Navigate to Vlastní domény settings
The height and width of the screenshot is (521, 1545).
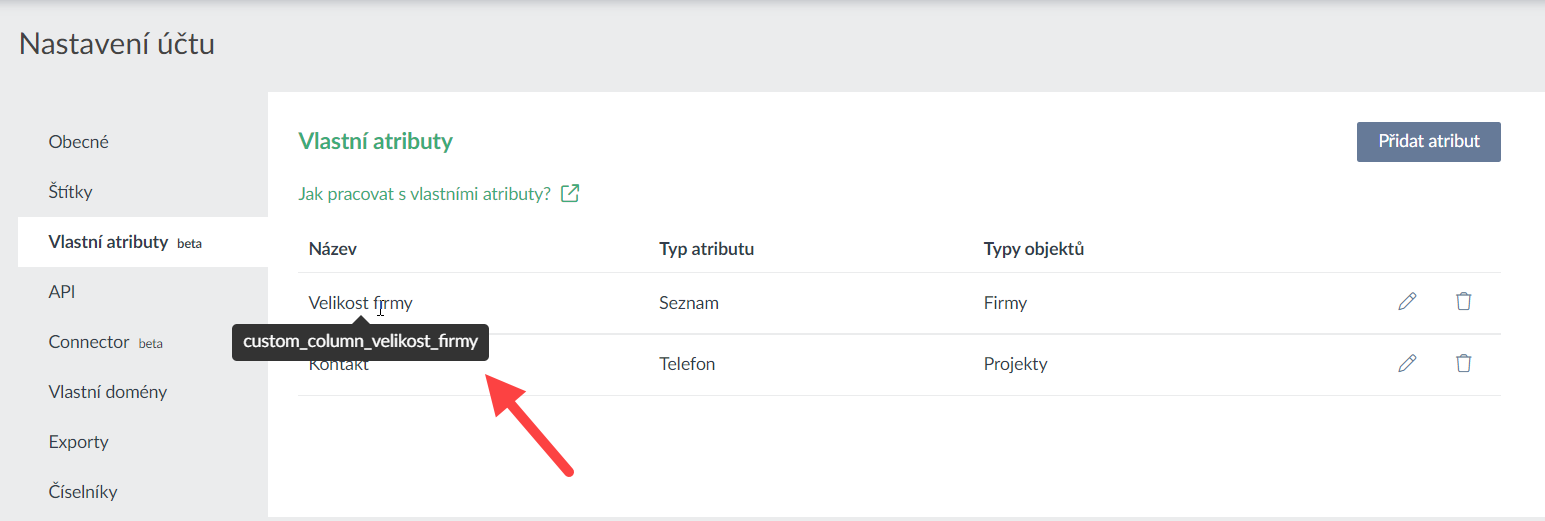tap(108, 392)
